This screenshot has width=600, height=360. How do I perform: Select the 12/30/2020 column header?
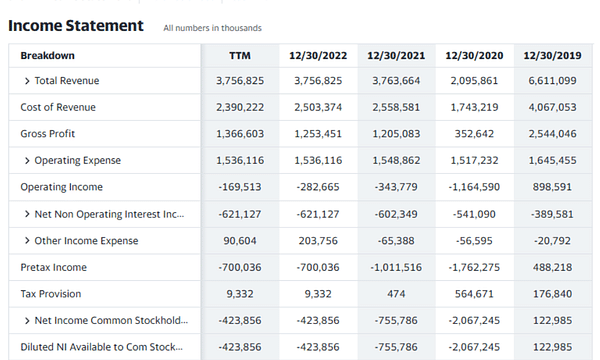474,56
